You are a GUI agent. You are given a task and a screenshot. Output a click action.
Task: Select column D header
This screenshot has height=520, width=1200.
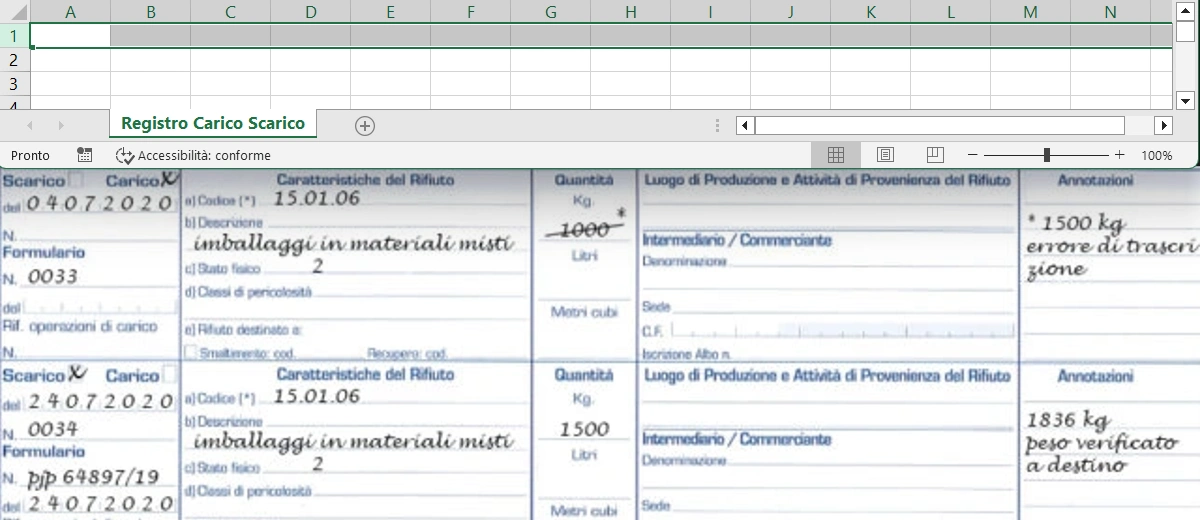tap(310, 12)
